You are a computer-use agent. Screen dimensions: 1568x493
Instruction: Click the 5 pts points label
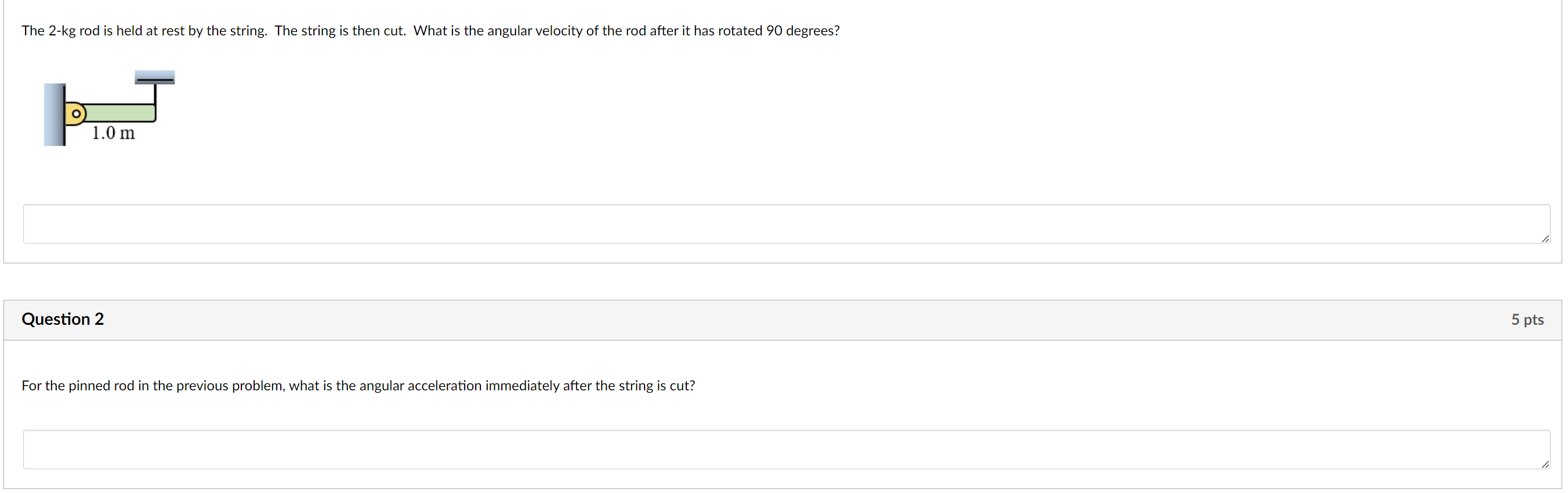tap(1528, 319)
